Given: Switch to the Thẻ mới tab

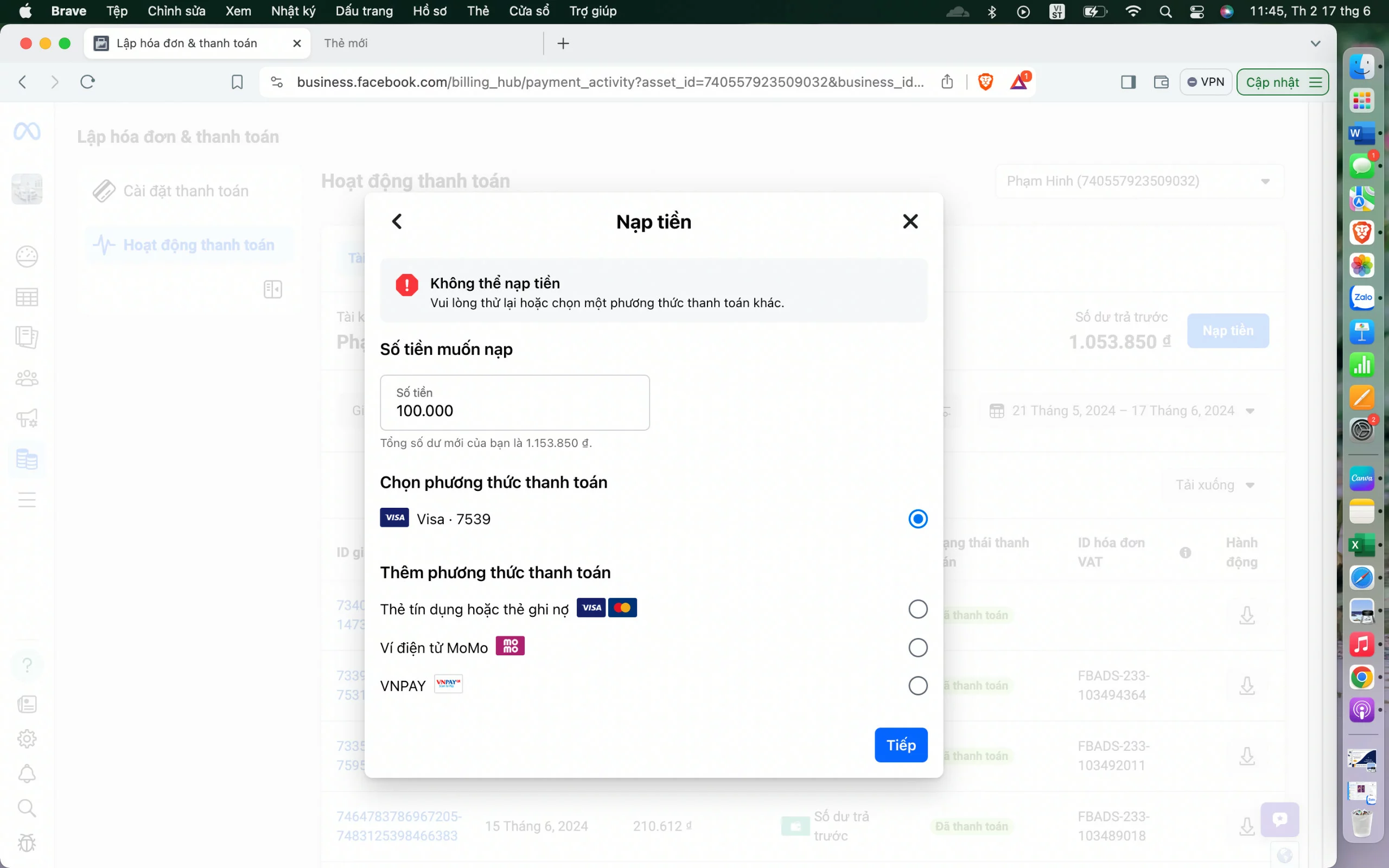Looking at the screenshot, I should pyautogui.click(x=346, y=43).
